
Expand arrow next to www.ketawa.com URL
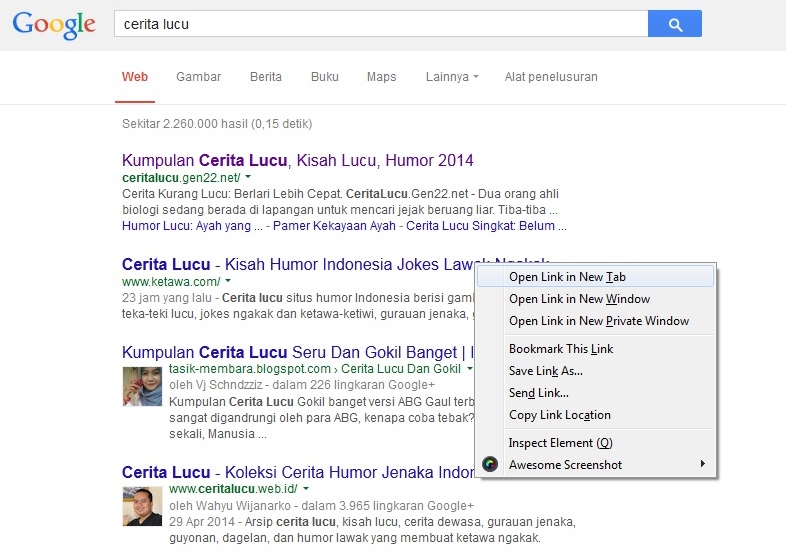click(228, 281)
